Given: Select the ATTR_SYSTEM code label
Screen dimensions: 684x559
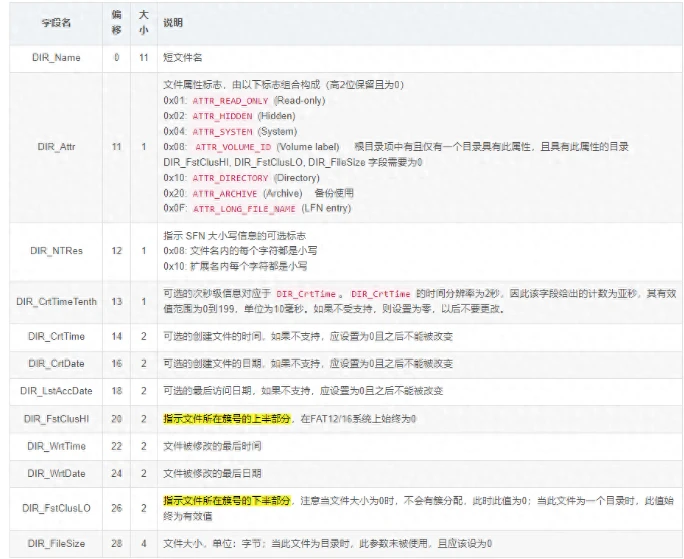Looking at the screenshot, I should (x=222, y=131).
